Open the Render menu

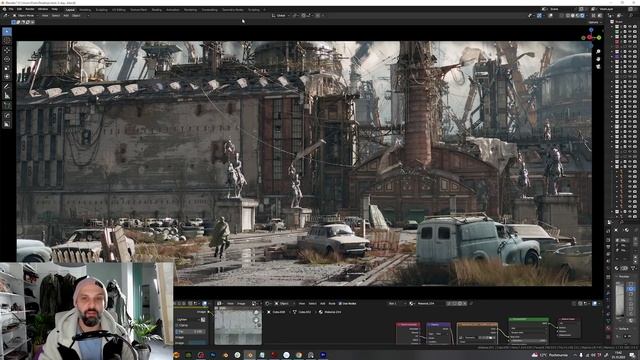coord(30,9)
